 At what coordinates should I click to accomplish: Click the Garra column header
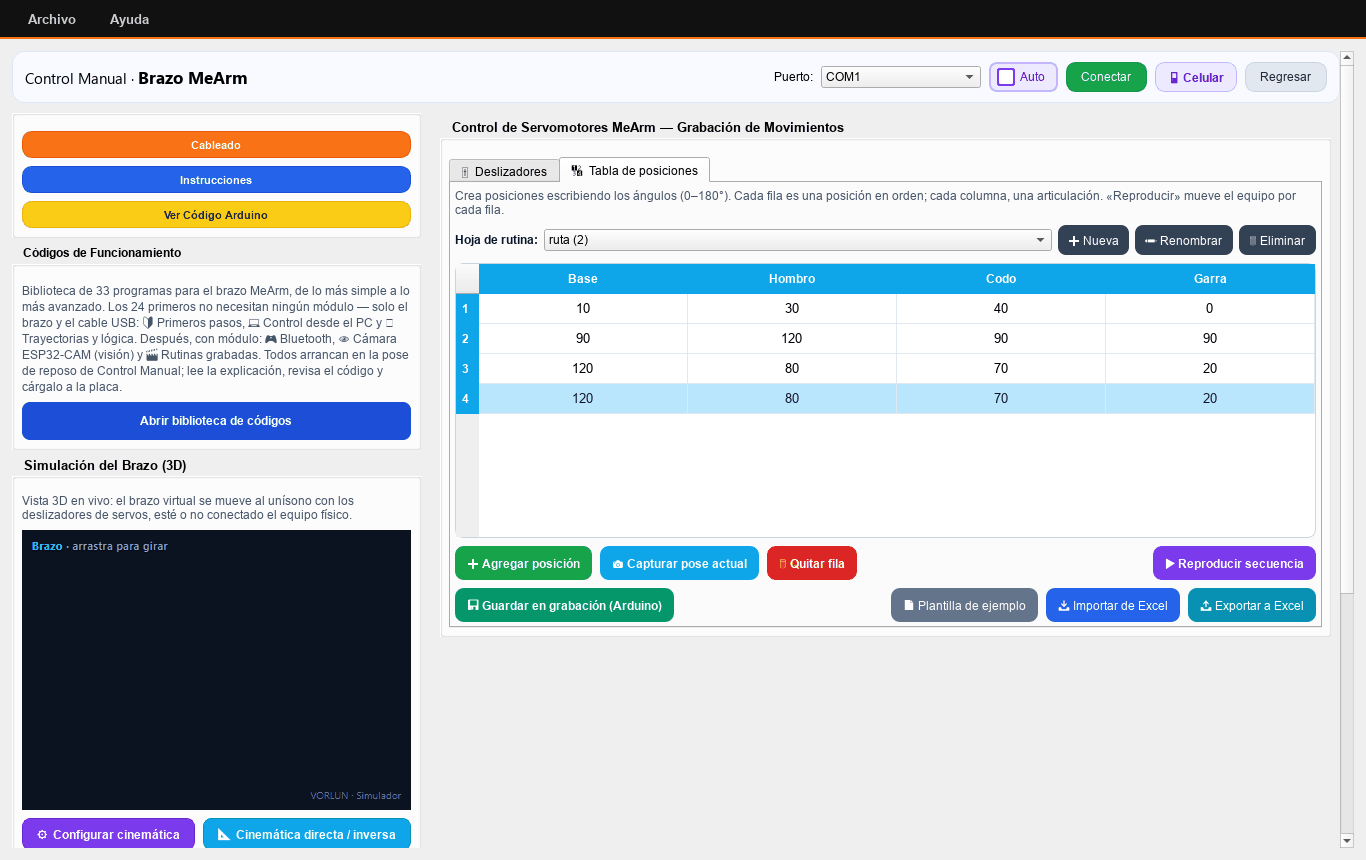[1210, 279]
